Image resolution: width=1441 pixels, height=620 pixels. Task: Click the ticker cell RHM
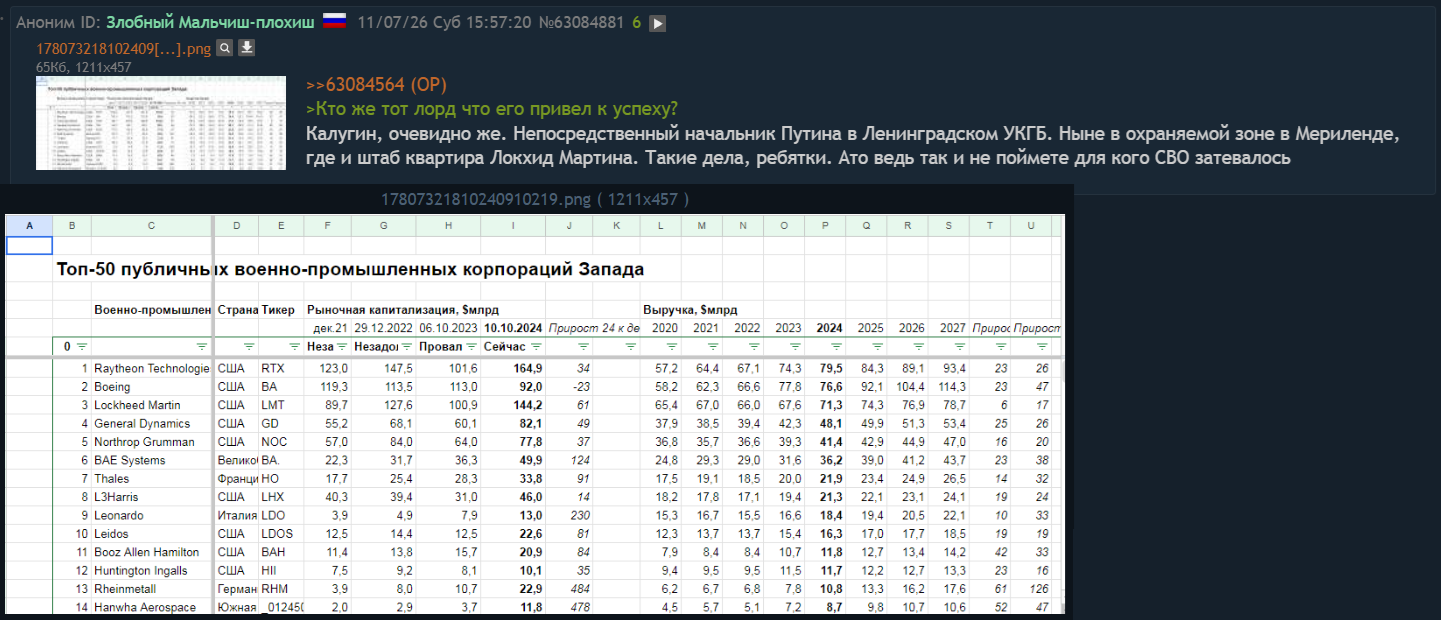(x=281, y=589)
